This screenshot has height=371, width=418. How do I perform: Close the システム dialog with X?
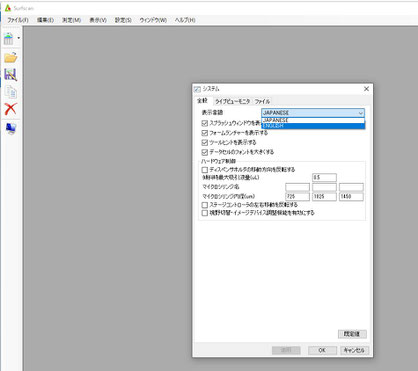[366, 89]
